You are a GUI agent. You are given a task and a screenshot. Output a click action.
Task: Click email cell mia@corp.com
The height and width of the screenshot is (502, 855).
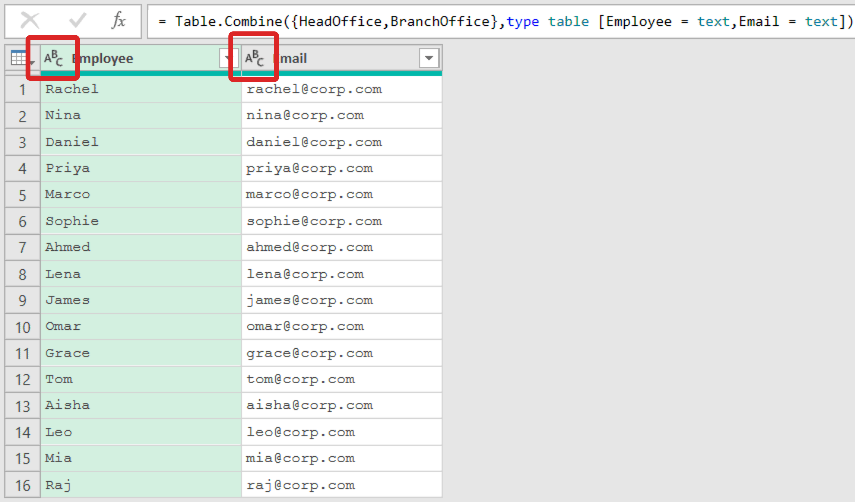(x=341, y=459)
